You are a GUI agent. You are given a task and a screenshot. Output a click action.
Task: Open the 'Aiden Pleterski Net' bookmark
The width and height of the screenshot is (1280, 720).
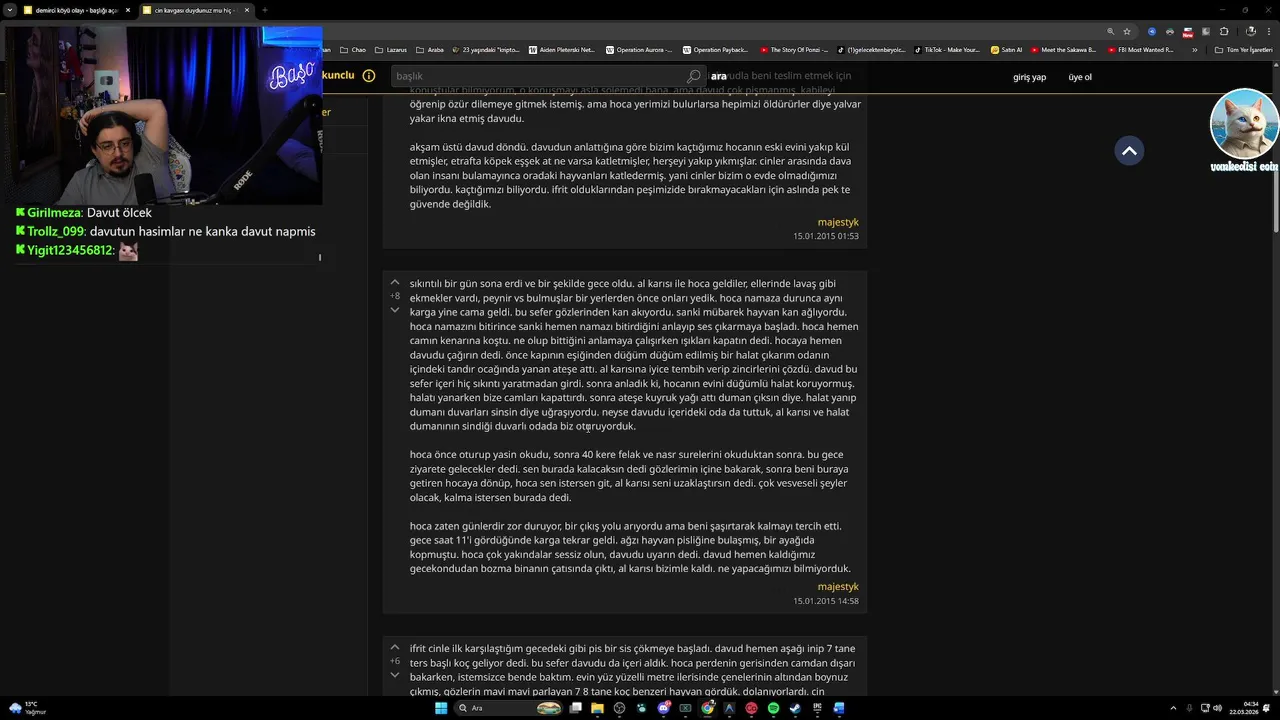coord(562,49)
